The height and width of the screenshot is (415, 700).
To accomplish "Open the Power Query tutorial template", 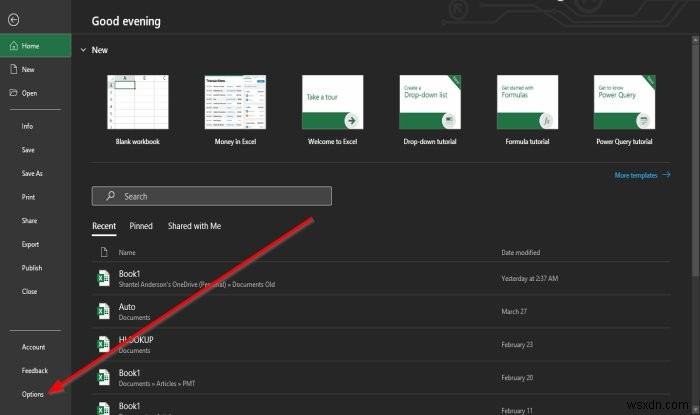I will point(625,110).
